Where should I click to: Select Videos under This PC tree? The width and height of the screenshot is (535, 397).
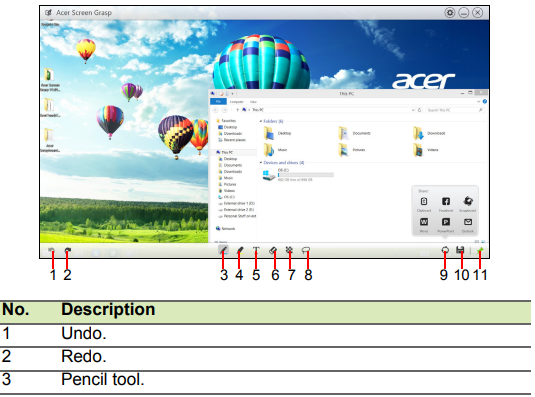tap(227, 191)
